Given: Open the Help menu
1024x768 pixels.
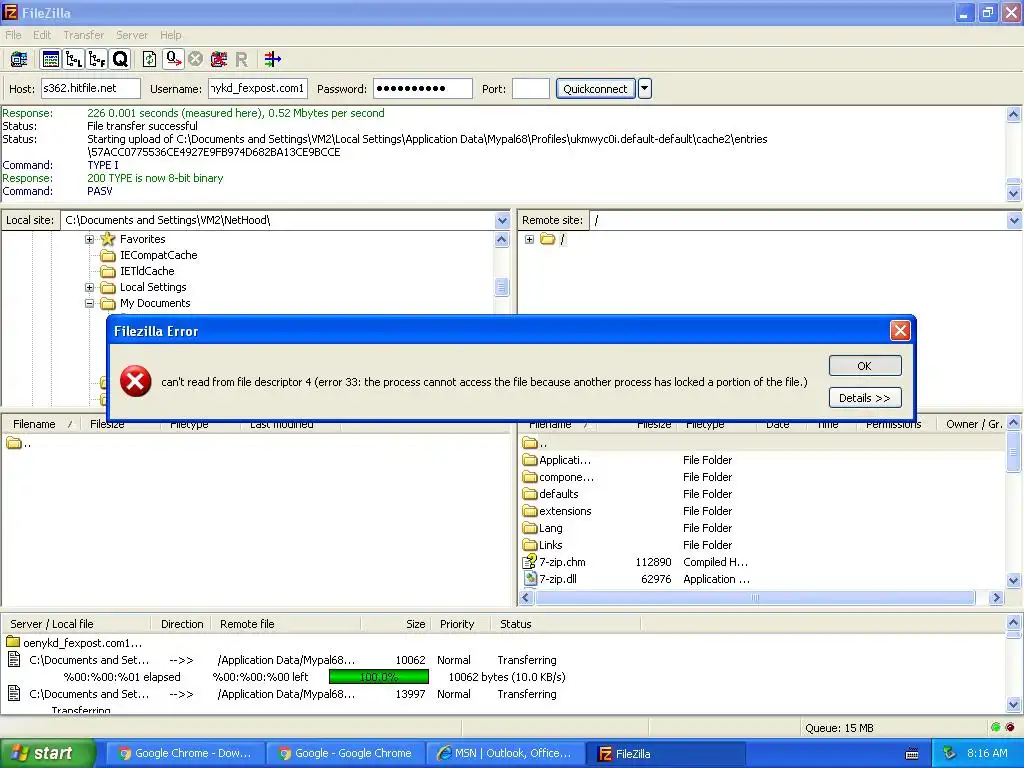Looking at the screenshot, I should pos(170,35).
